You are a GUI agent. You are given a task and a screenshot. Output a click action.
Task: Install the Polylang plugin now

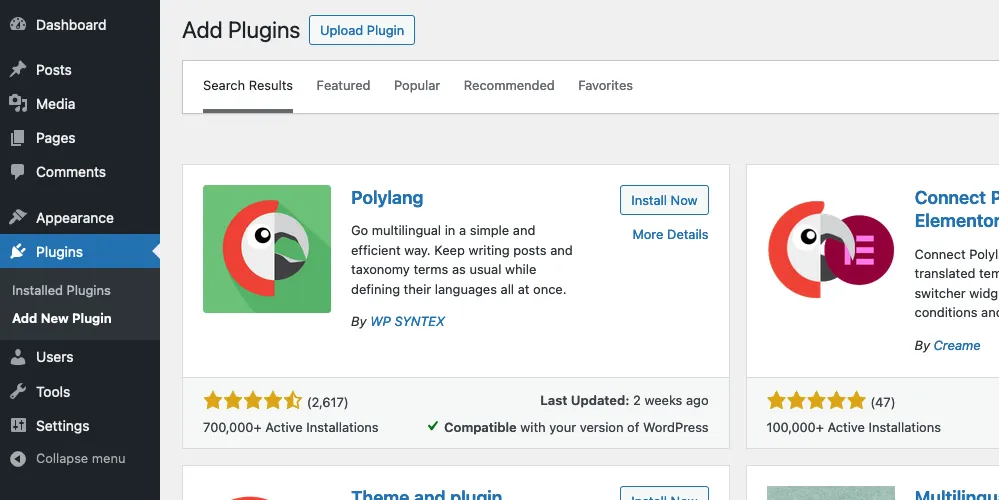(664, 200)
